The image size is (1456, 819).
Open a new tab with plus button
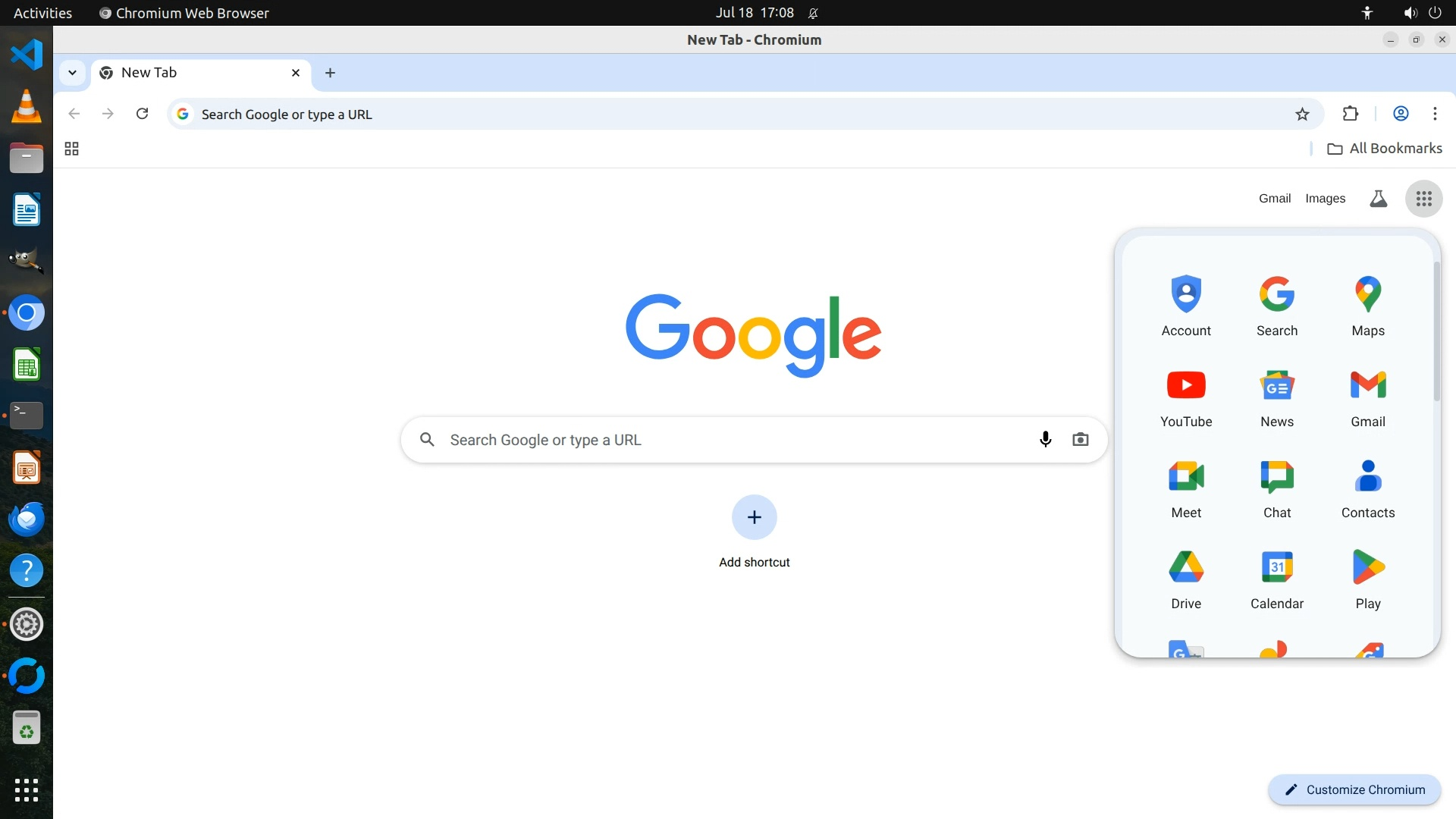(330, 73)
